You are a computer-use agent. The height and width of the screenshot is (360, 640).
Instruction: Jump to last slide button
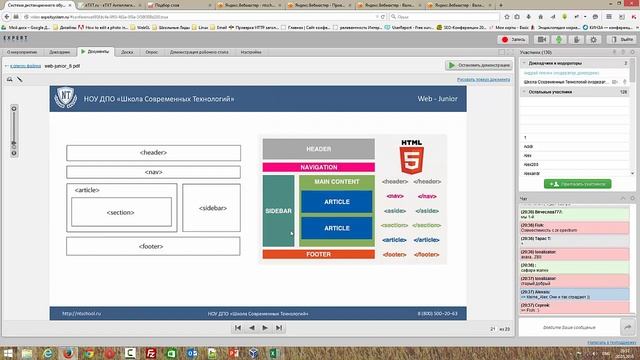coord(279,328)
